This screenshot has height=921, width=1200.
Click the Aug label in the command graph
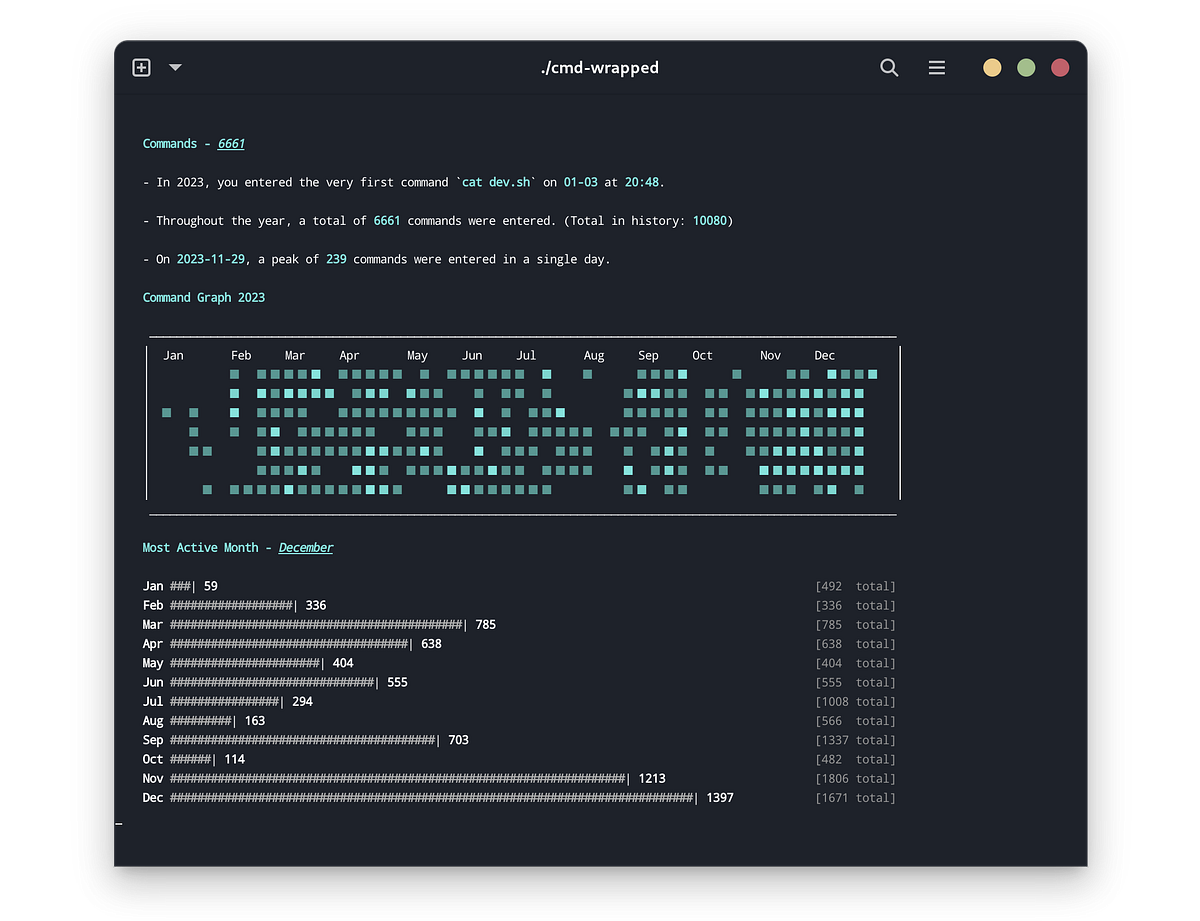pos(594,355)
